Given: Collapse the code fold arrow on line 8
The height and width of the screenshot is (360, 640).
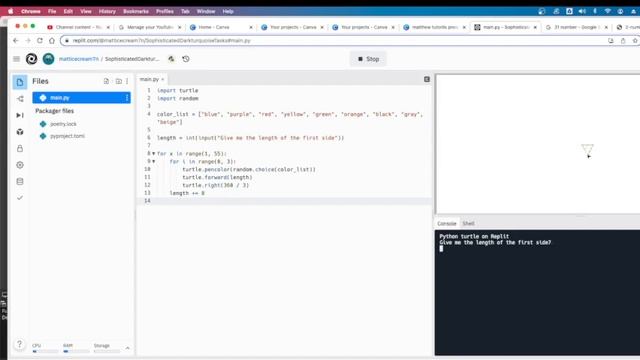Looking at the screenshot, I should pyautogui.click(x=153, y=153).
